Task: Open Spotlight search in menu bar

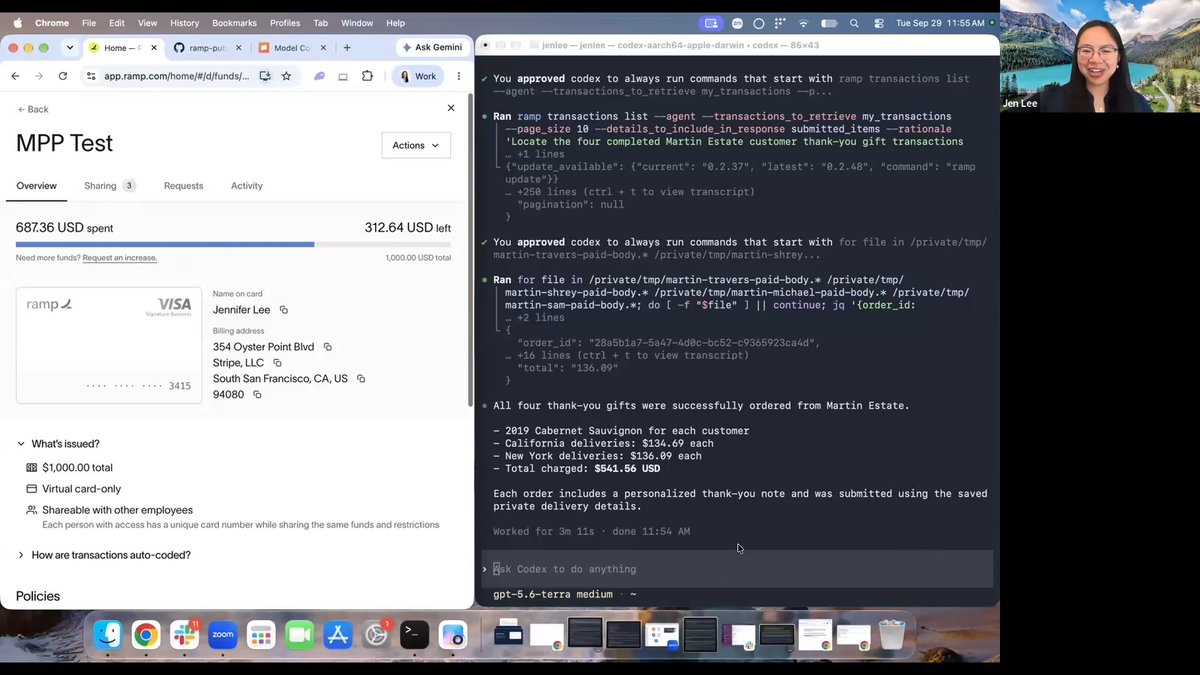Action: (x=854, y=23)
